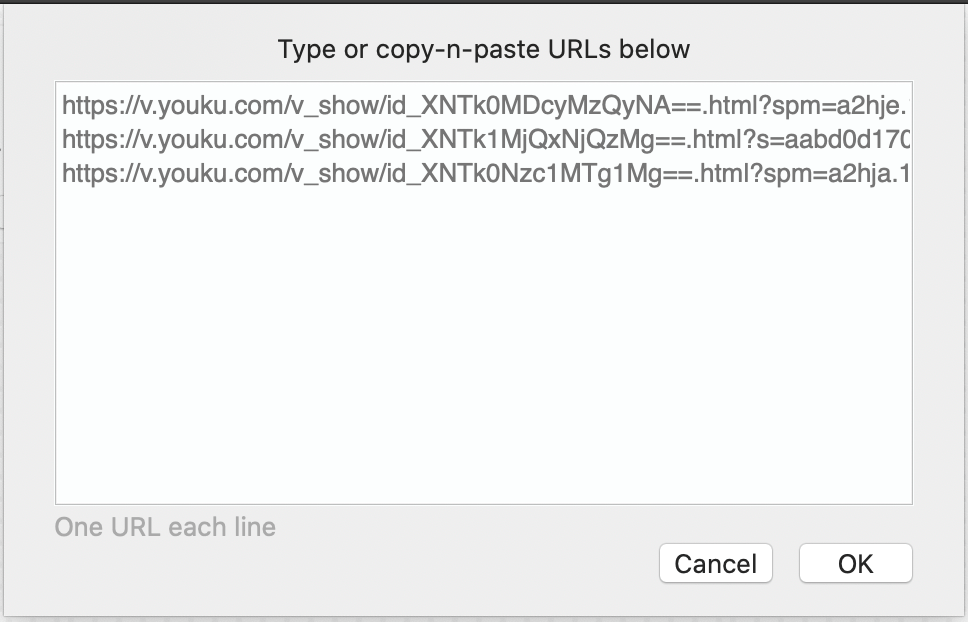Place cursor at "https" starting the second URL

click(83, 139)
